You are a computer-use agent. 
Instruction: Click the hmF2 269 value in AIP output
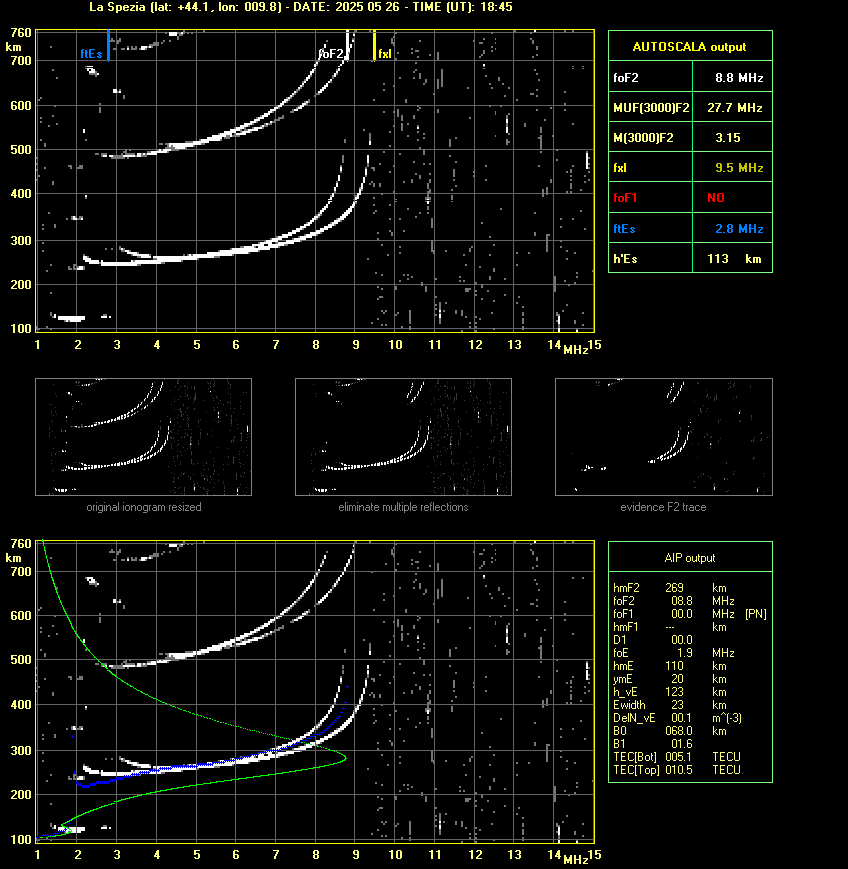tap(675, 588)
